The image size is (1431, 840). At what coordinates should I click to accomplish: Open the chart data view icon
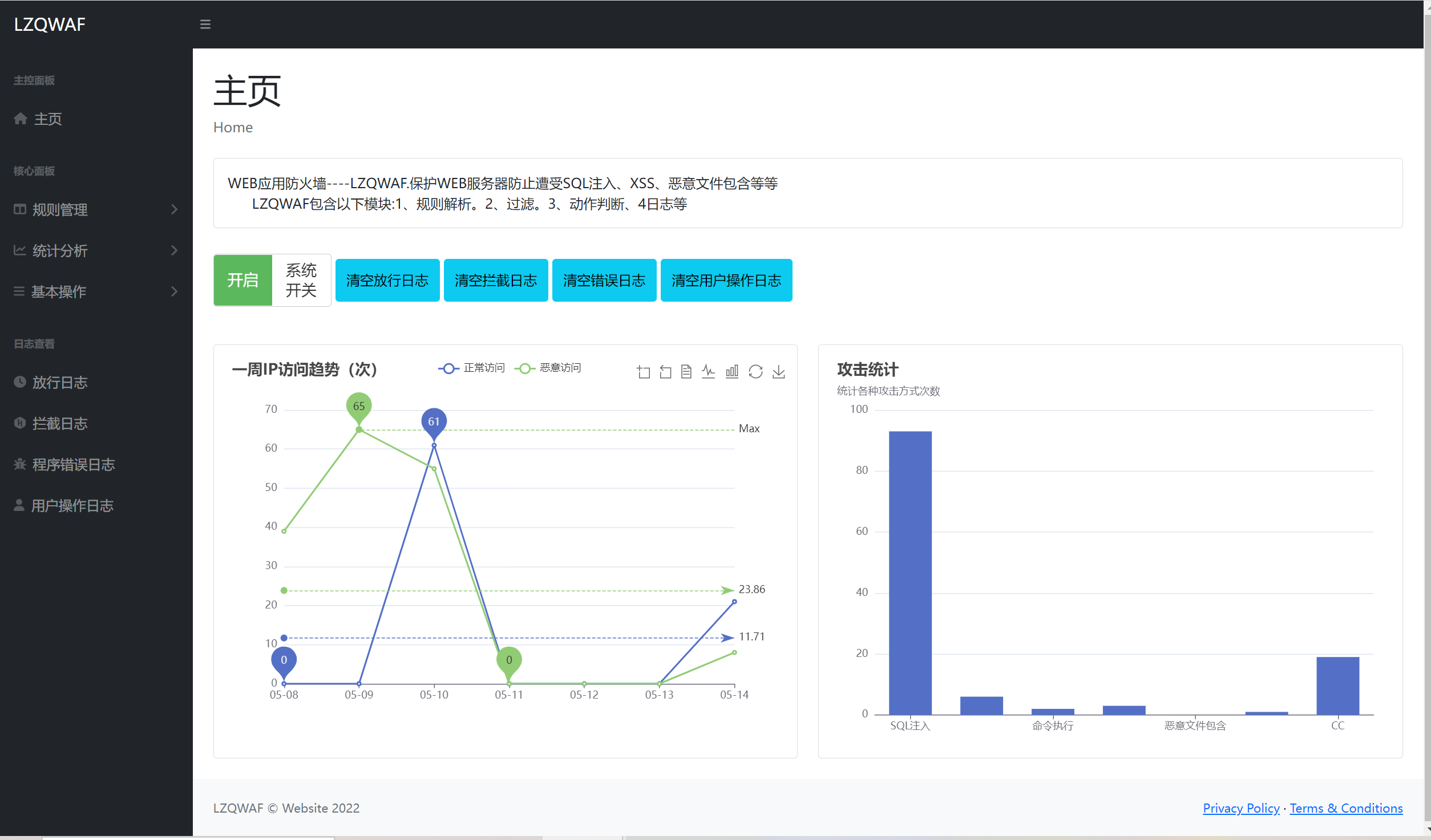686,372
